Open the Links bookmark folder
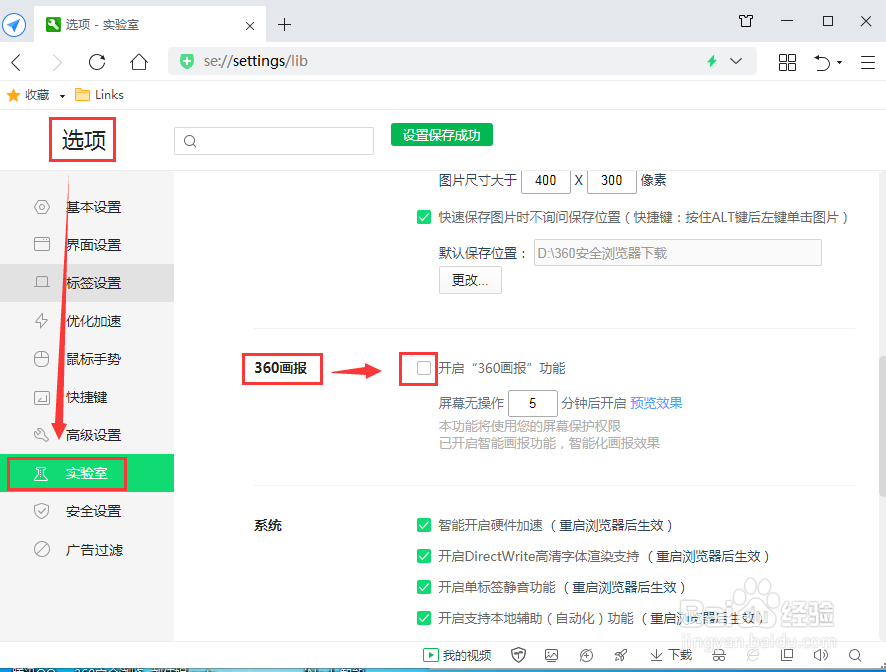 tap(99, 95)
